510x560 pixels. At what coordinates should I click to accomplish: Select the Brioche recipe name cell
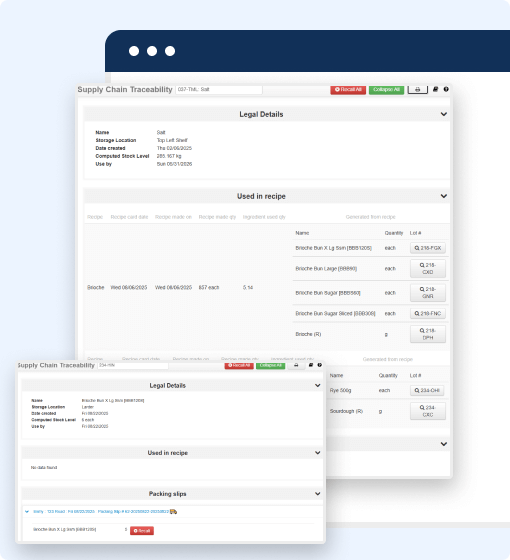[x=96, y=288]
